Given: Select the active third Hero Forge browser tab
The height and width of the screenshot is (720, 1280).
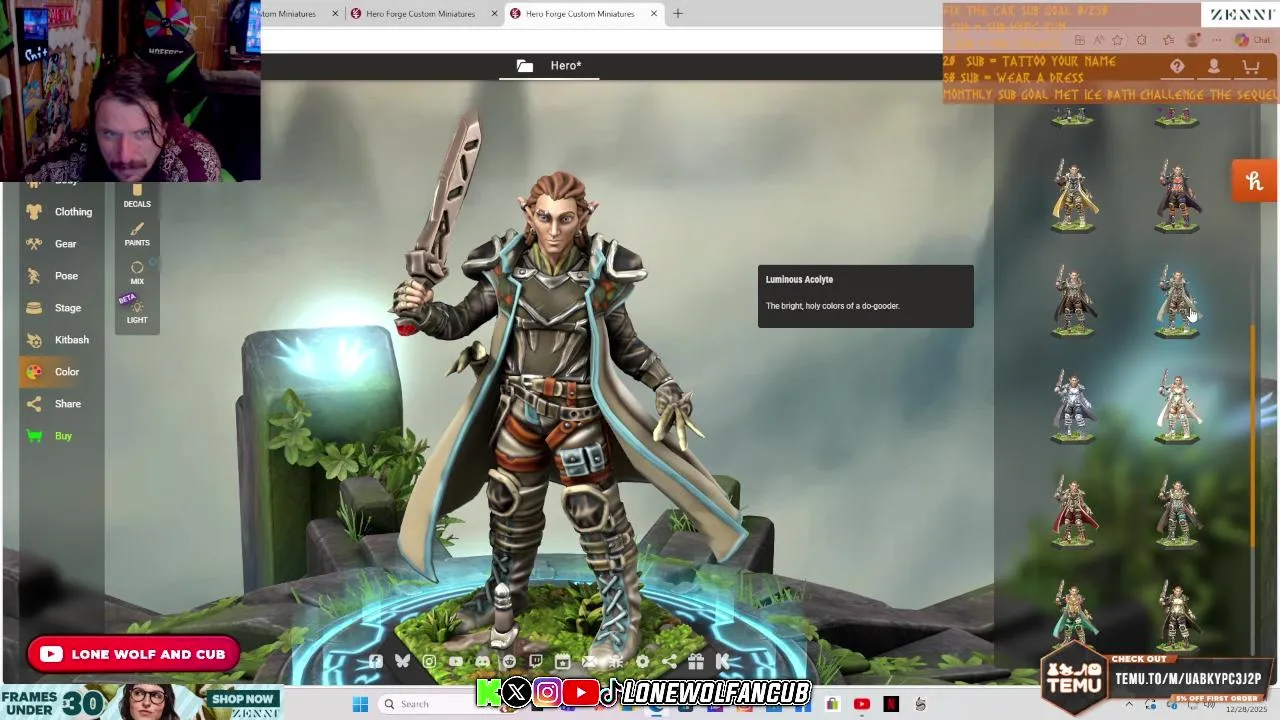Looking at the screenshot, I should 580,14.
